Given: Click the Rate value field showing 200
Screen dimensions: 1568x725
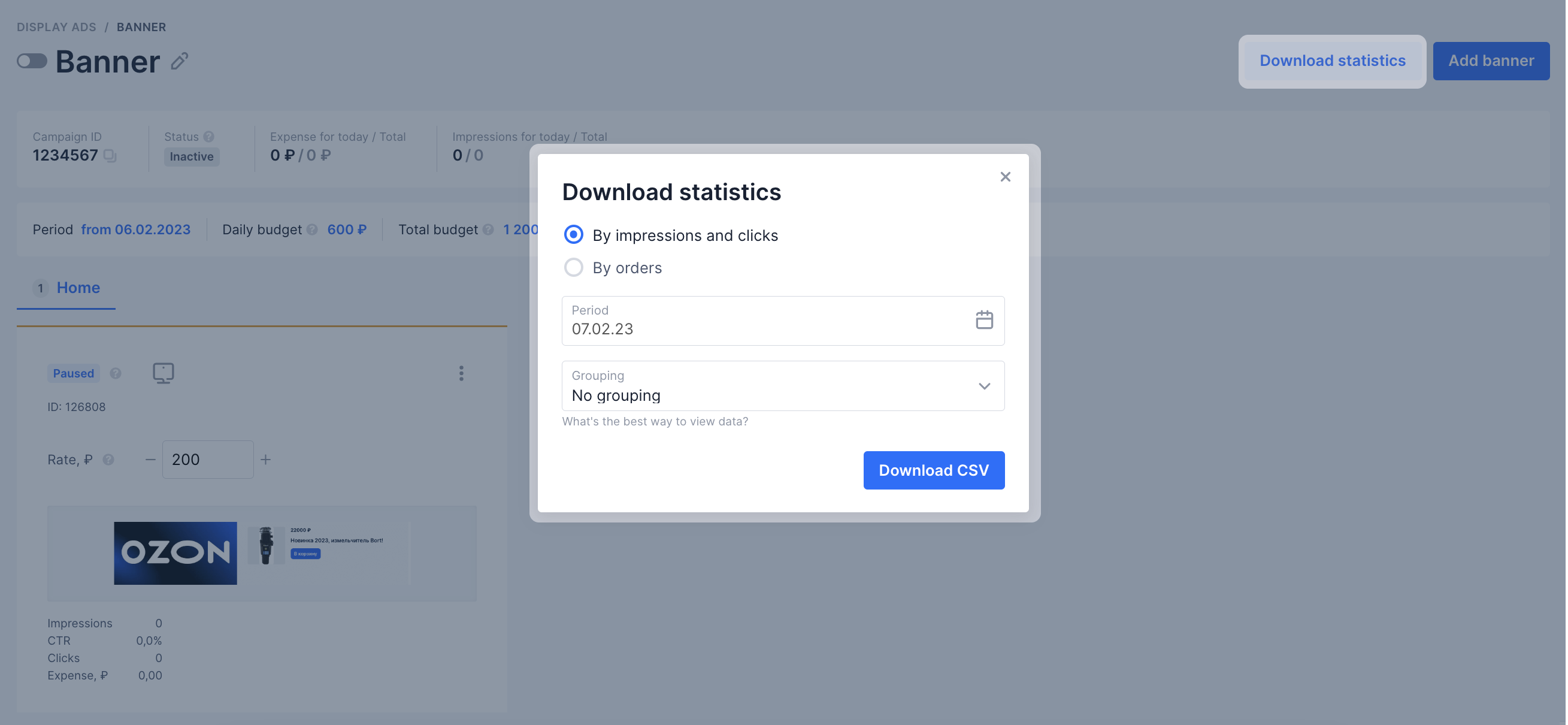Looking at the screenshot, I should [208, 460].
